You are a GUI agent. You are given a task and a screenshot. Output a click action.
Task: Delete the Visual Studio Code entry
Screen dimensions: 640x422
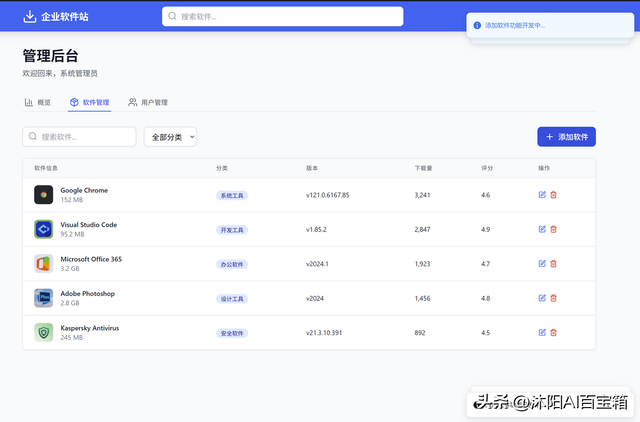(x=553, y=229)
